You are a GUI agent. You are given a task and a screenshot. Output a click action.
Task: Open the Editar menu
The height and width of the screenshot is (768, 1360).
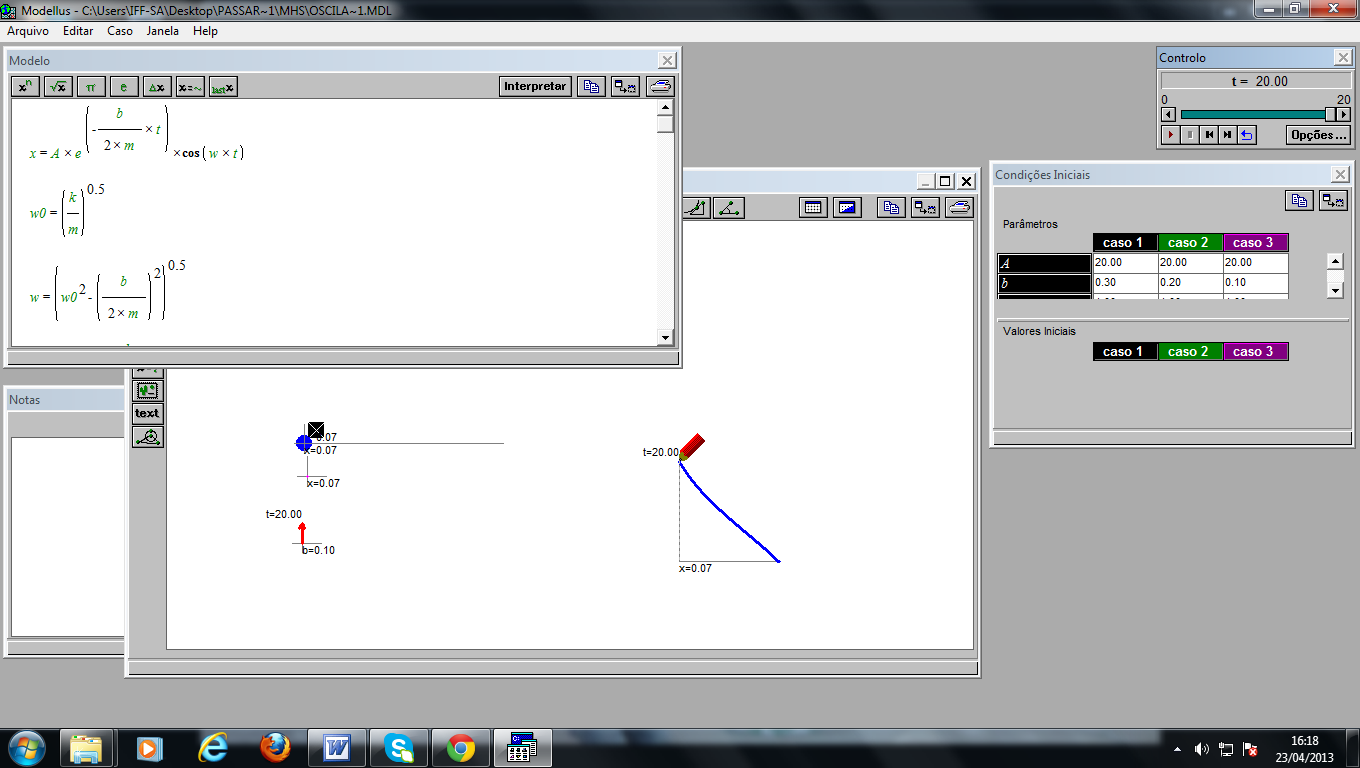(78, 31)
